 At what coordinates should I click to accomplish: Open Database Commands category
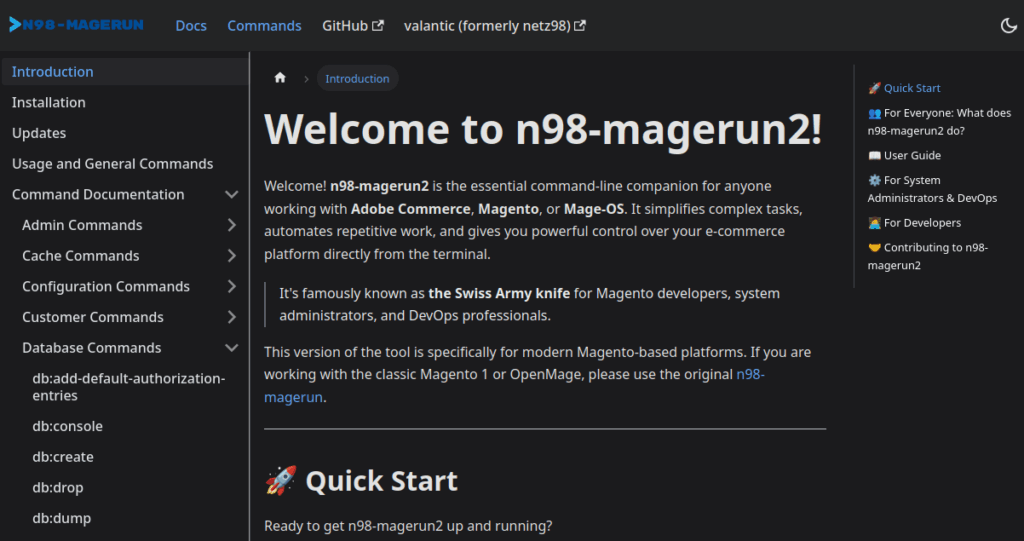click(x=91, y=348)
